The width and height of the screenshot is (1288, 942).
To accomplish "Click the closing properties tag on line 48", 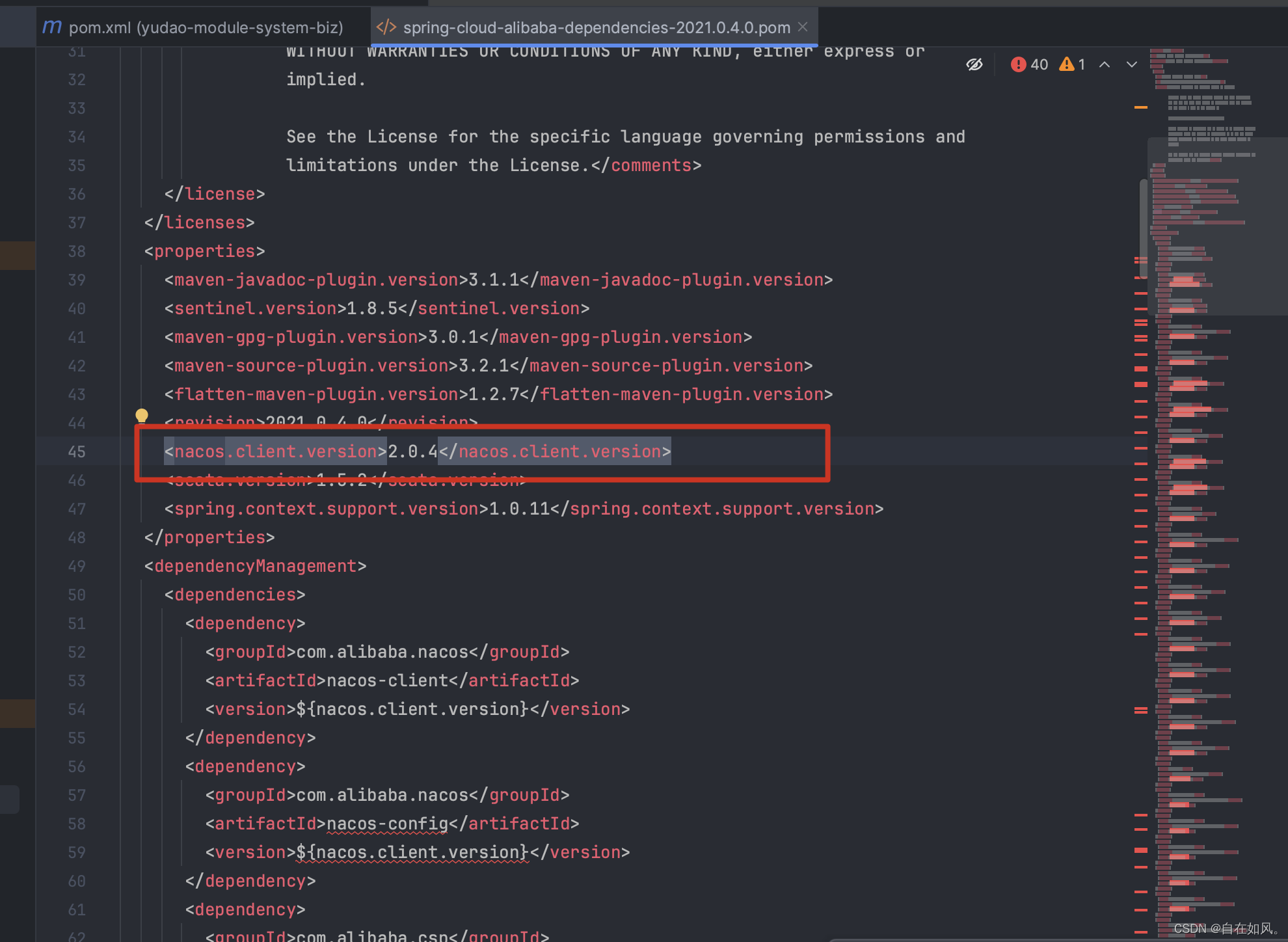I will (209, 537).
